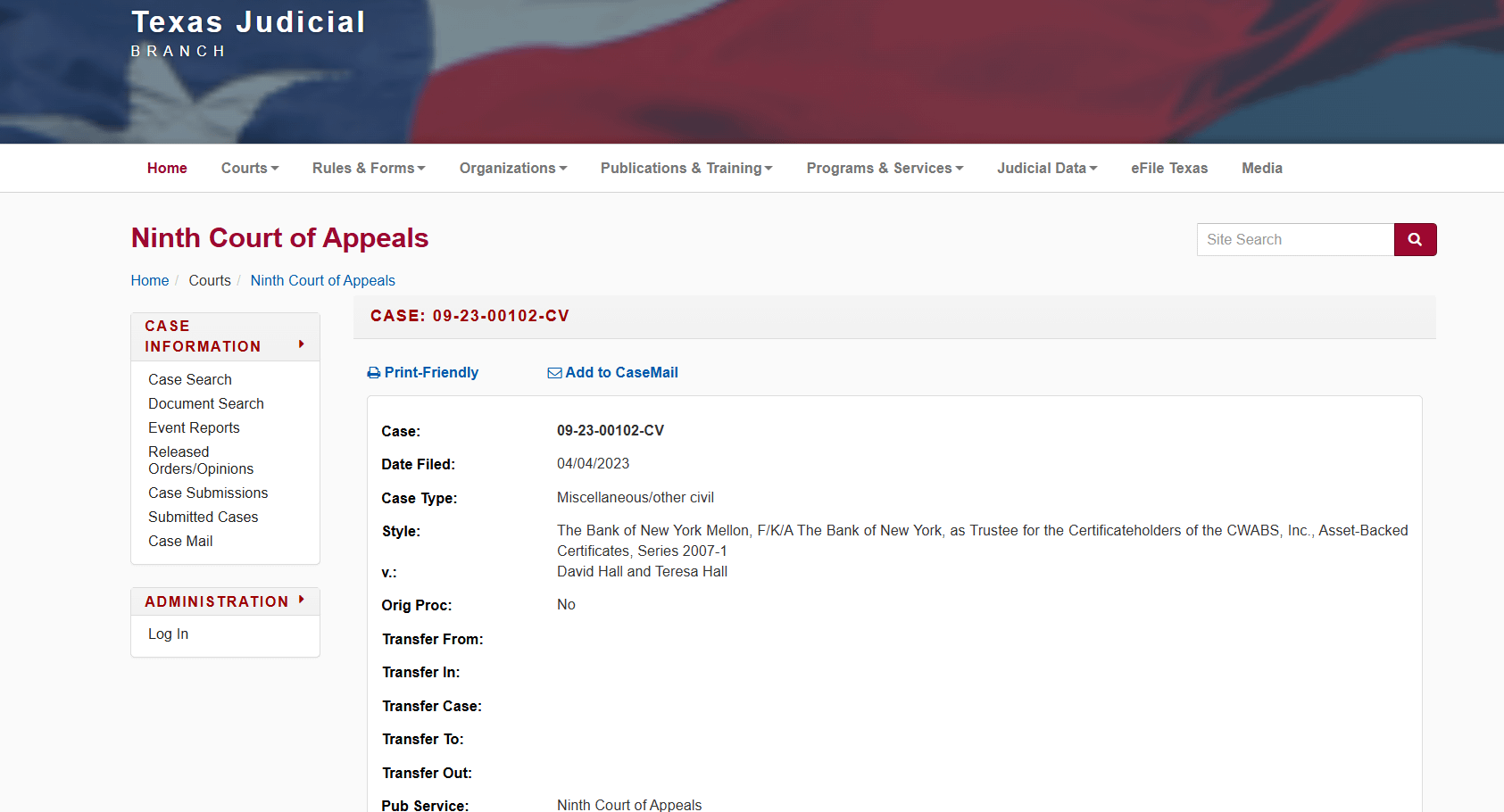Click the Orig Proc 'No' value
Viewport: 1504px width, 812px height.
[x=566, y=604]
